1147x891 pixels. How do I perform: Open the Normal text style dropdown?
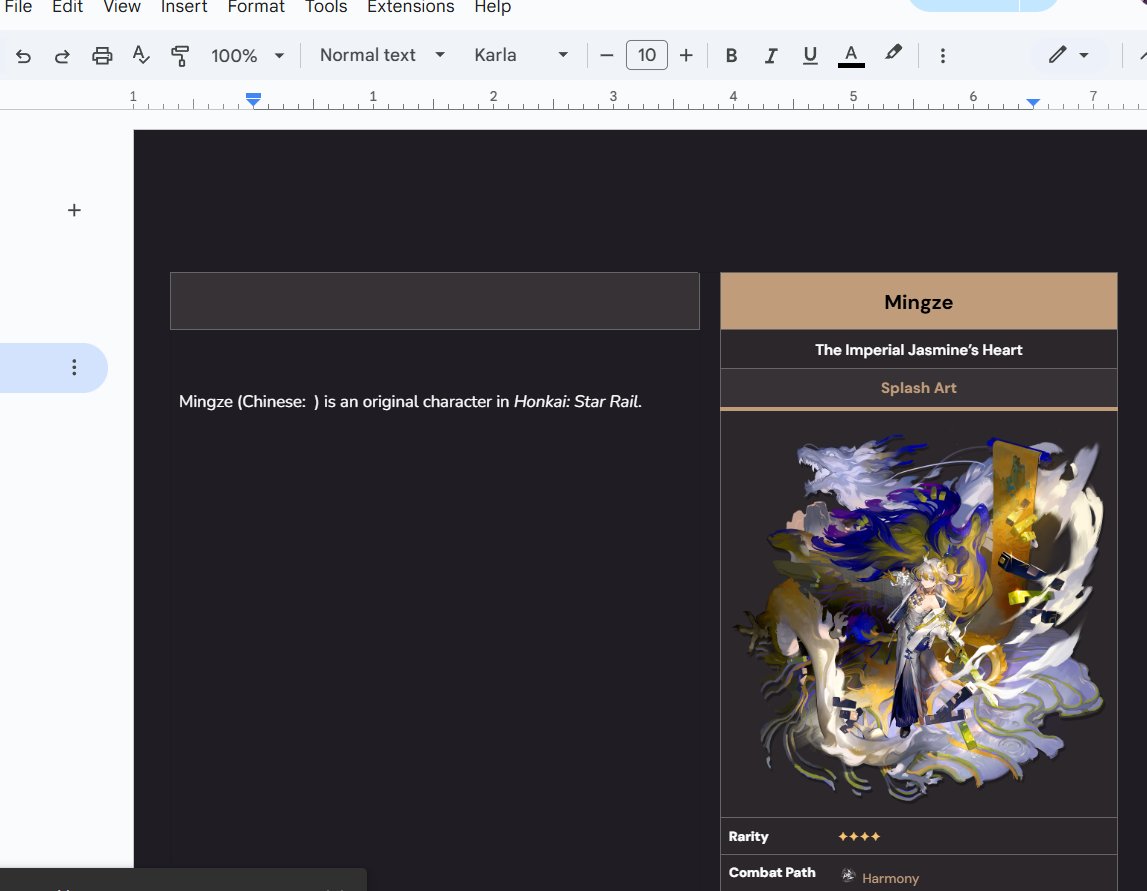point(382,55)
